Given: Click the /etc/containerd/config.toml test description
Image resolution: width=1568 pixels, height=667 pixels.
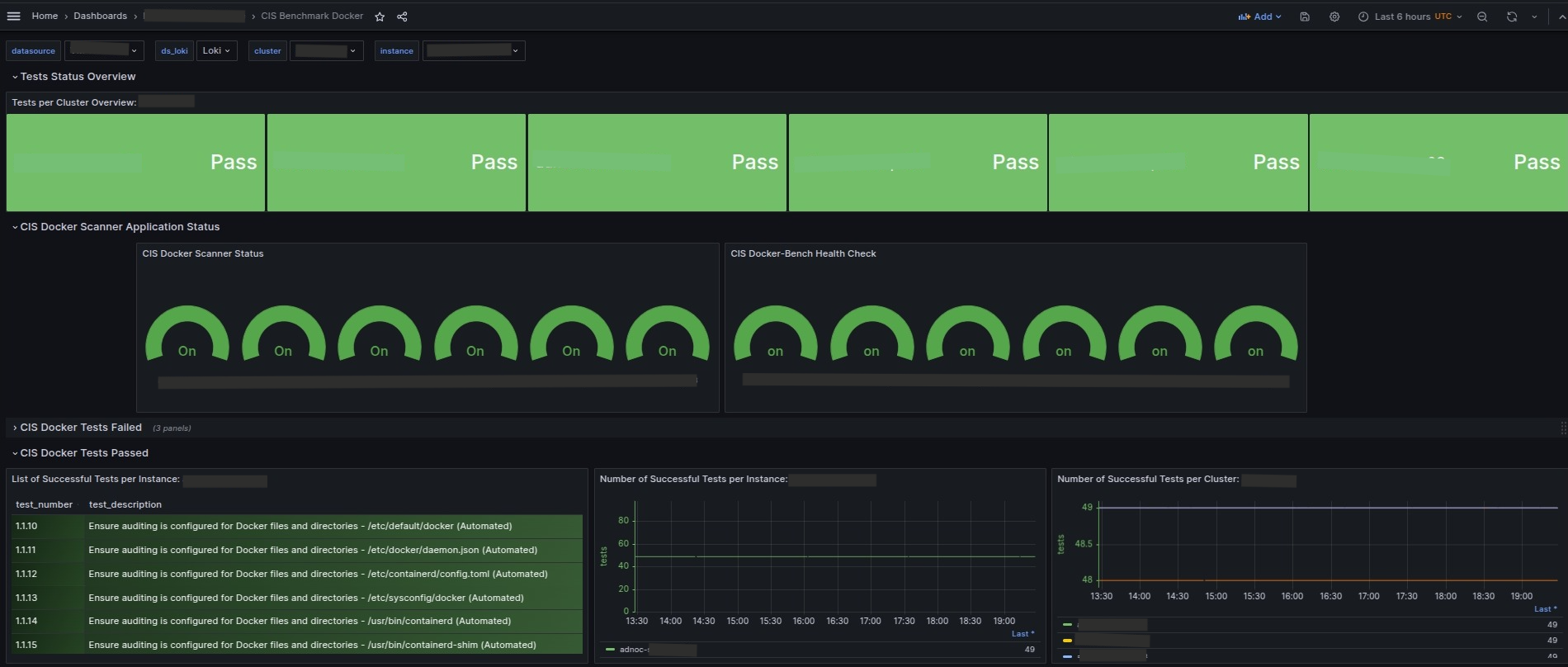Looking at the screenshot, I should tap(318, 574).
